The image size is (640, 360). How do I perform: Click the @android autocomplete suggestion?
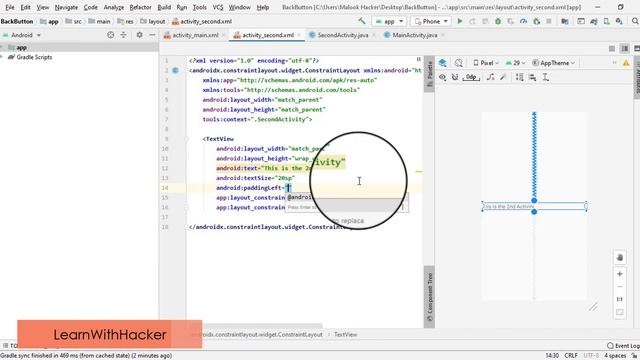pyautogui.click(x=299, y=198)
